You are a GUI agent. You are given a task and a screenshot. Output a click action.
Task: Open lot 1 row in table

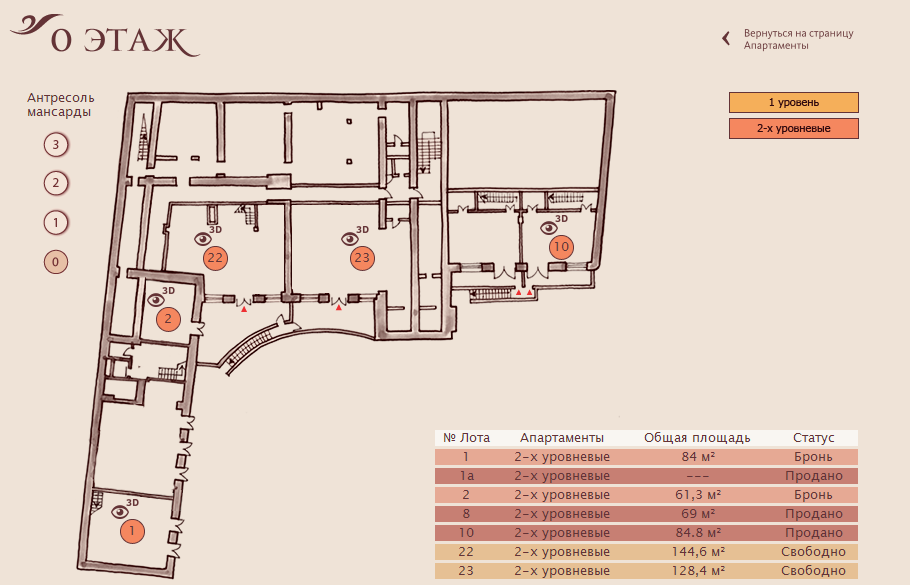(x=646, y=457)
